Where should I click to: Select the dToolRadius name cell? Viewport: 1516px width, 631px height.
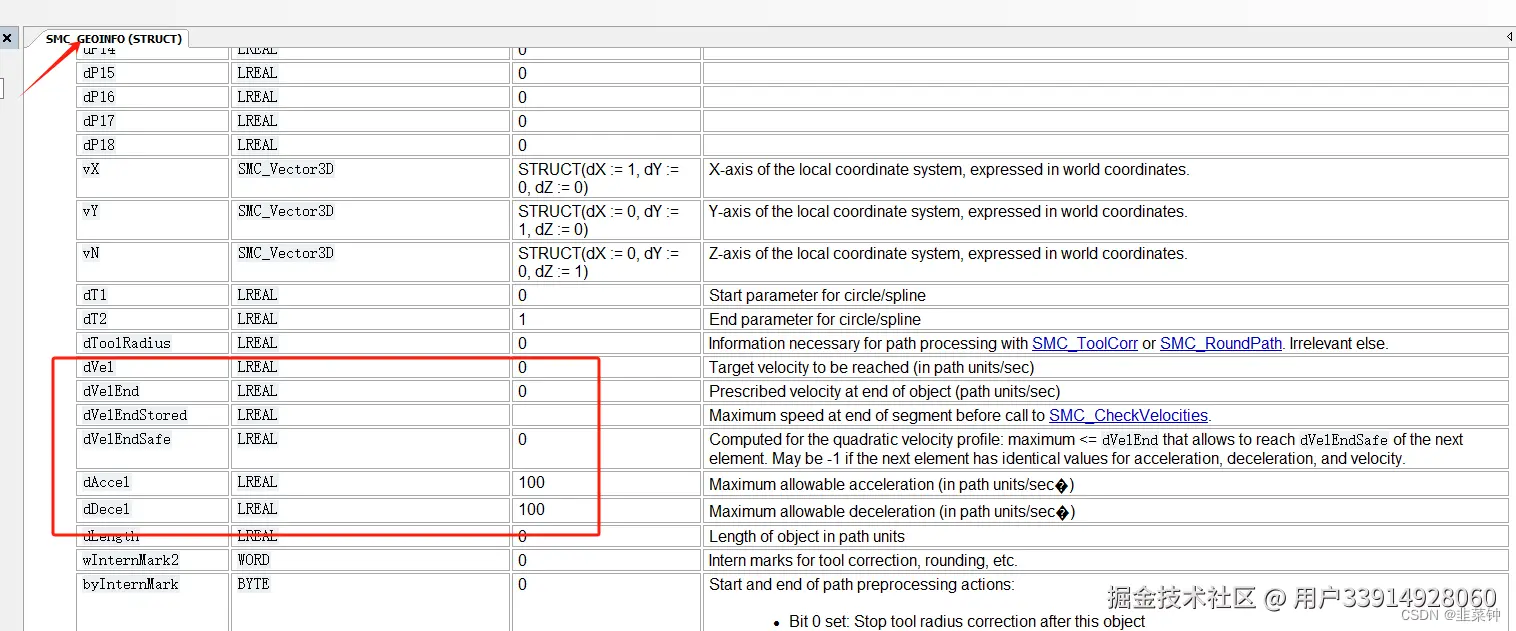[153, 343]
